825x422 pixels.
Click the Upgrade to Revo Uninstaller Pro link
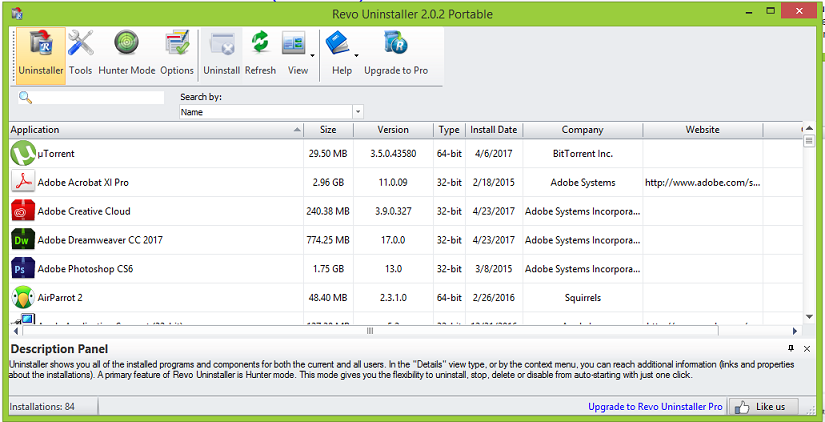click(655, 407)
